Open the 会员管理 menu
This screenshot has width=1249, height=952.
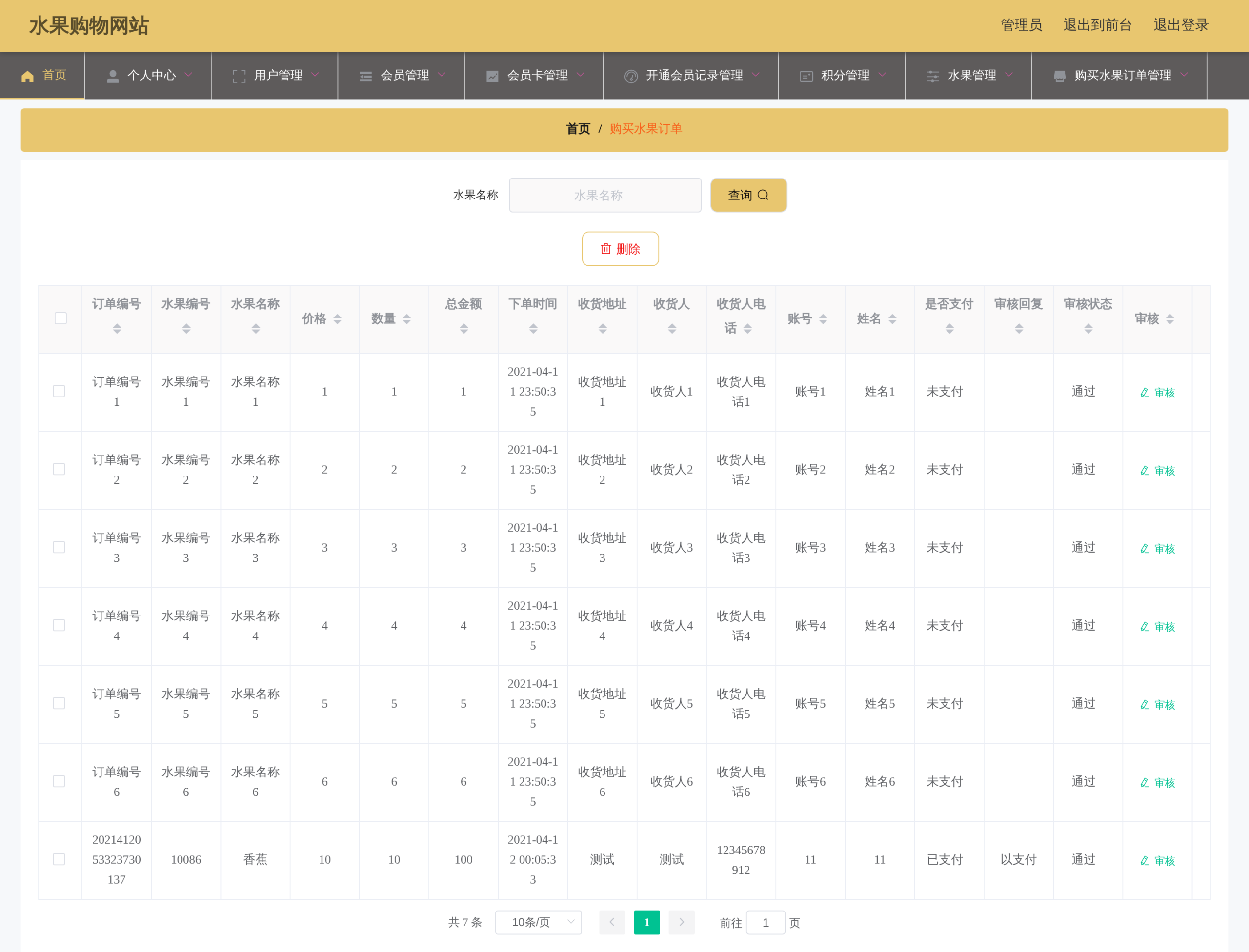pyautogui.click(x=402, y=76)
